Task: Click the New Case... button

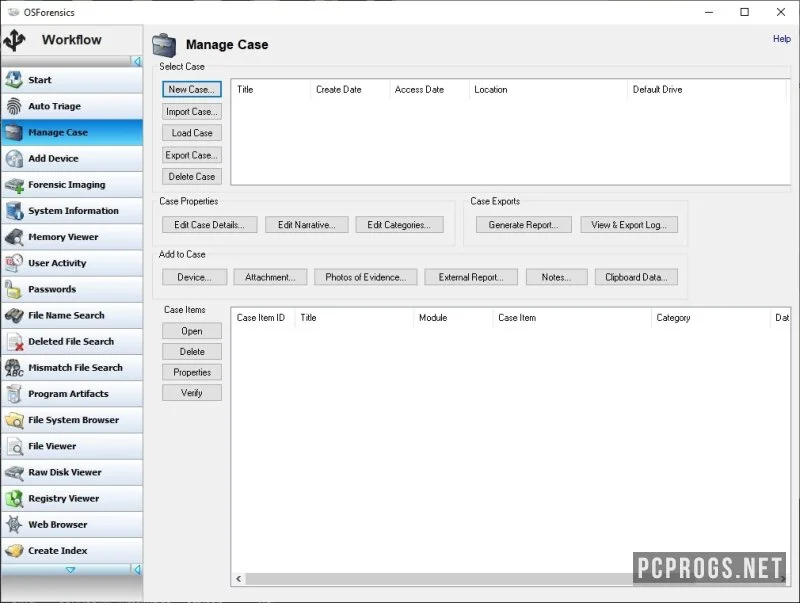Action: pos(192,89)
